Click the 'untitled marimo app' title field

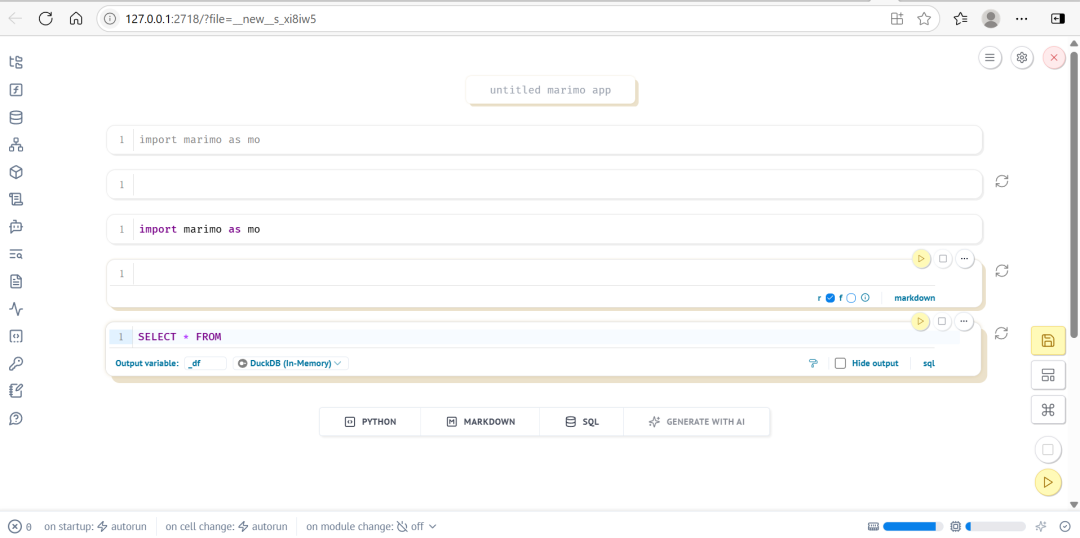click(550, 90)
